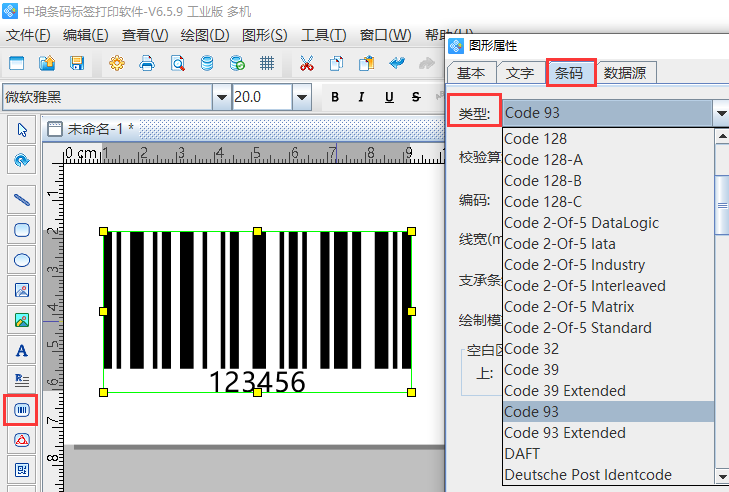Click the printer icon
Viewport: 729px width, 492px height.
click(147, 63)
